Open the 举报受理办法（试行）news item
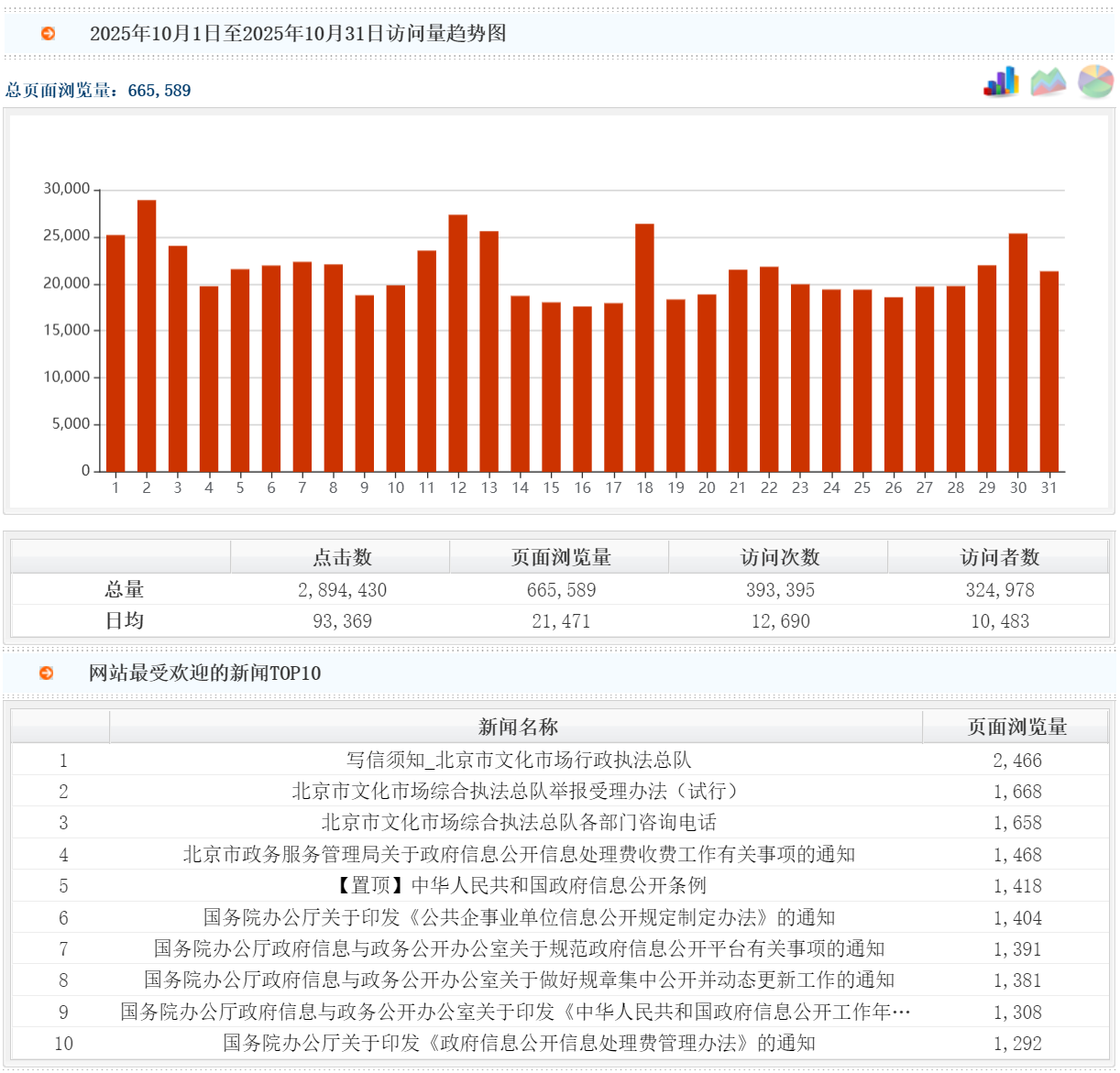 516,792
